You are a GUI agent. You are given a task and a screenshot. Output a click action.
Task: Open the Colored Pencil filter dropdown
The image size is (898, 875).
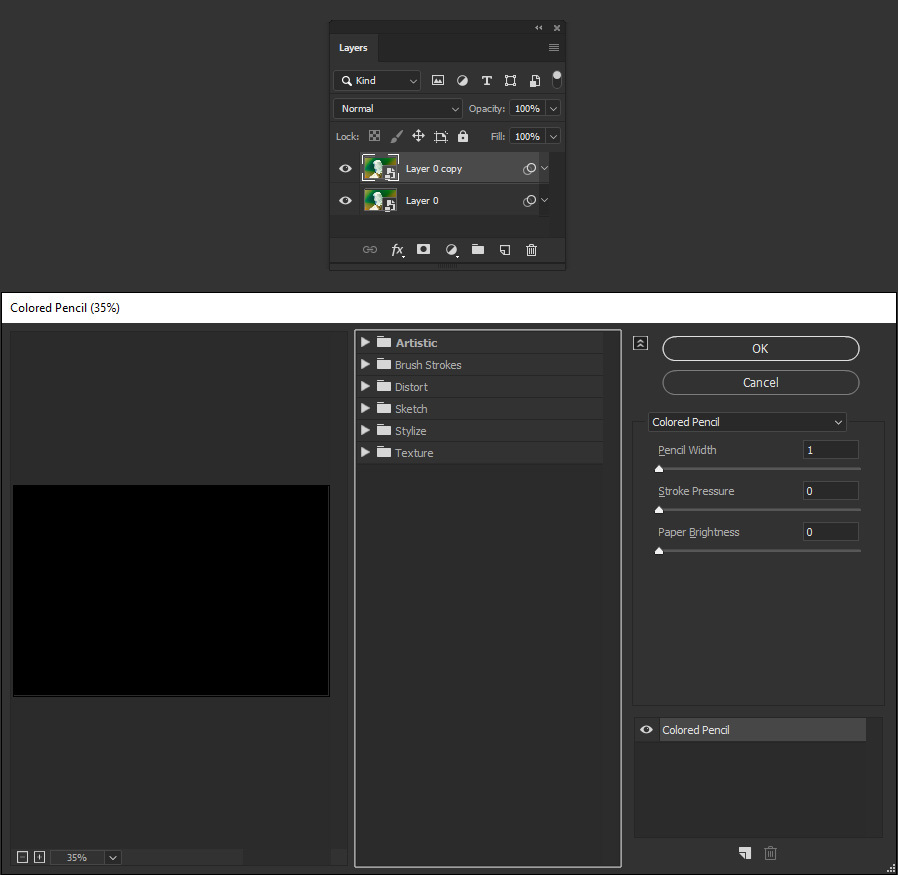click(747, 422)
